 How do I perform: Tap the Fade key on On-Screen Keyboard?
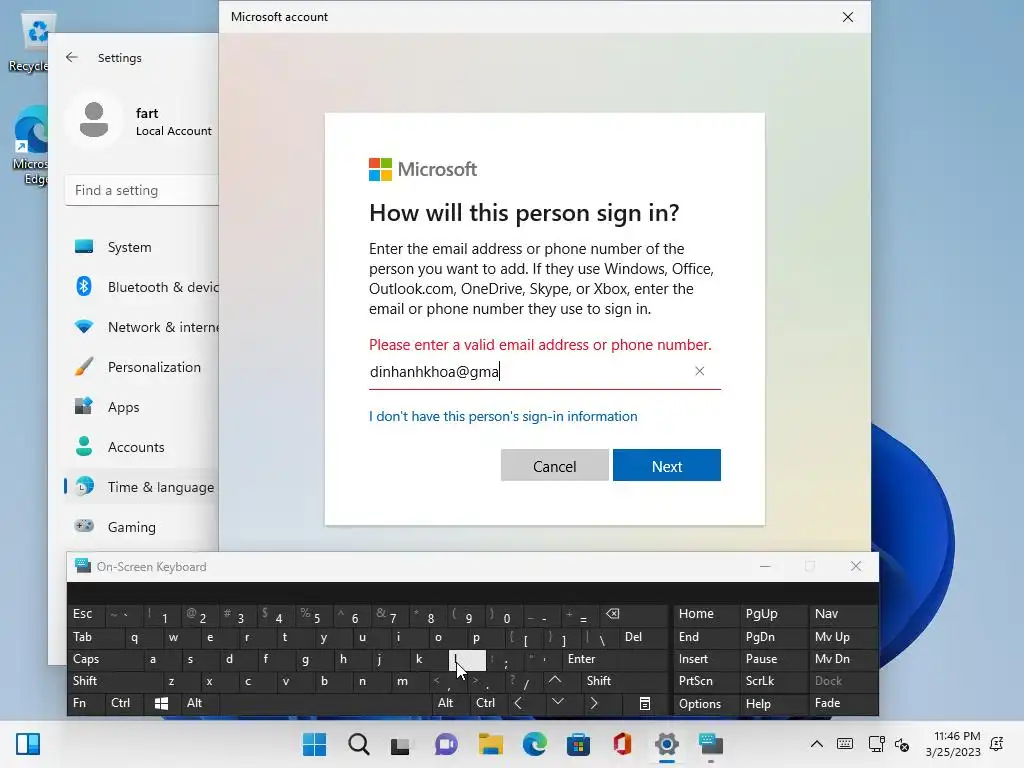843,703
